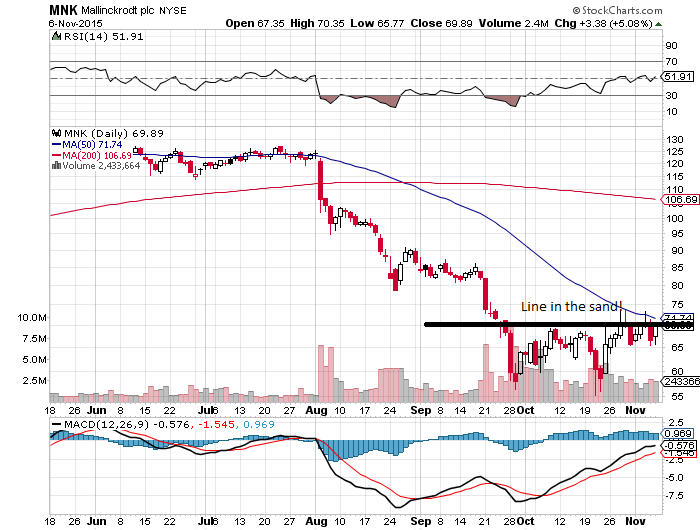
Task: Click the 2.5M volume axis label
Action: [x=34, y=380]
